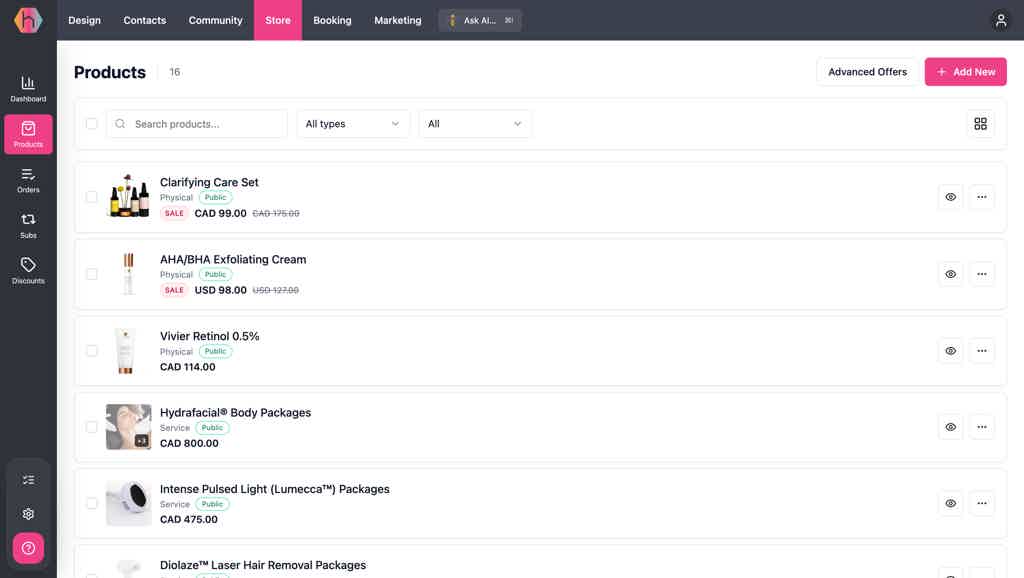Click SALE badge on AHA/BHA Exfoliating Cream
This screenshot has width=1024, height=578.
[174, 291]
